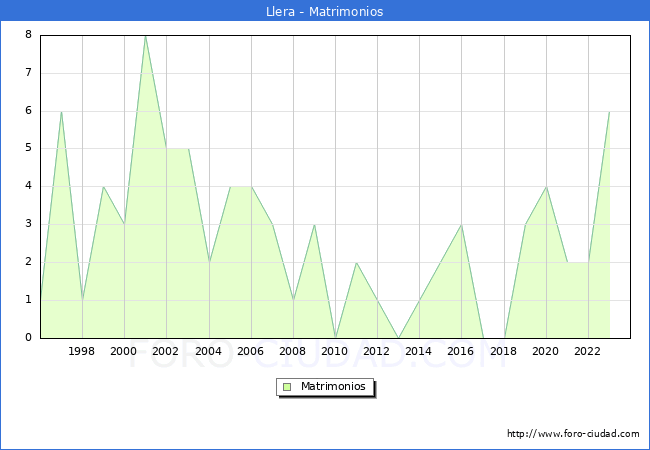This screenshot has width=650, height=450.
Task: Select x-axis year label 1998
Action: [81, 351]
